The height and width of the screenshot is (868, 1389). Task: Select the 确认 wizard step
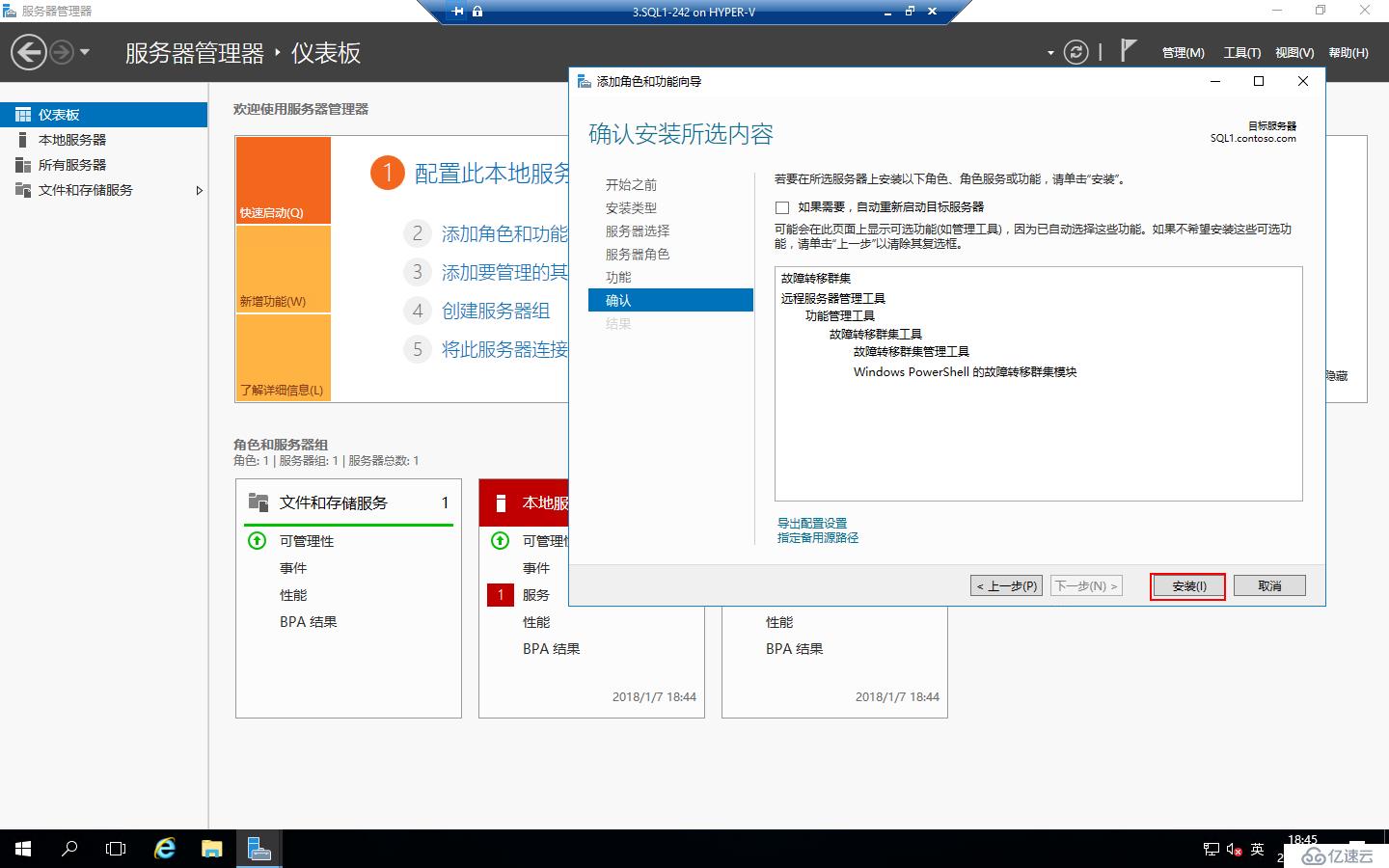[x=670, y=300]
